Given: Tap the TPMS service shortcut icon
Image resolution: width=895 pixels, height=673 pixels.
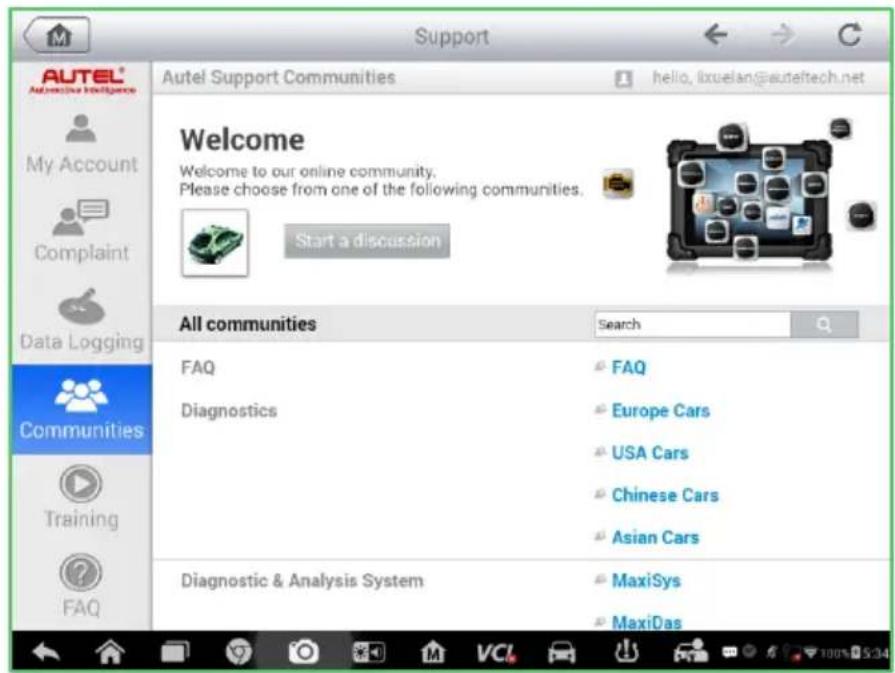Looking at the screenshot, I should 626,652.
